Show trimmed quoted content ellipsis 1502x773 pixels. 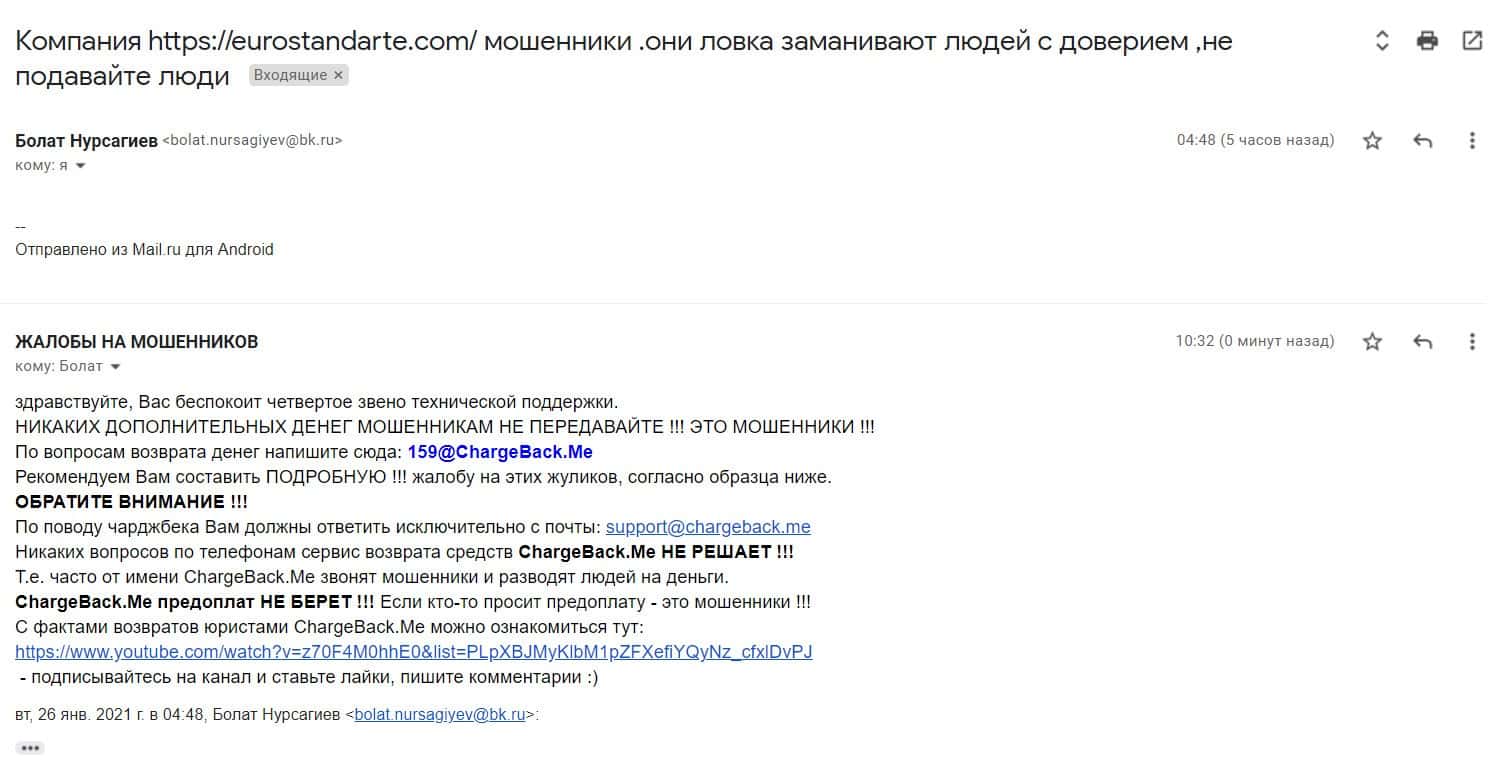pos(30,748)
